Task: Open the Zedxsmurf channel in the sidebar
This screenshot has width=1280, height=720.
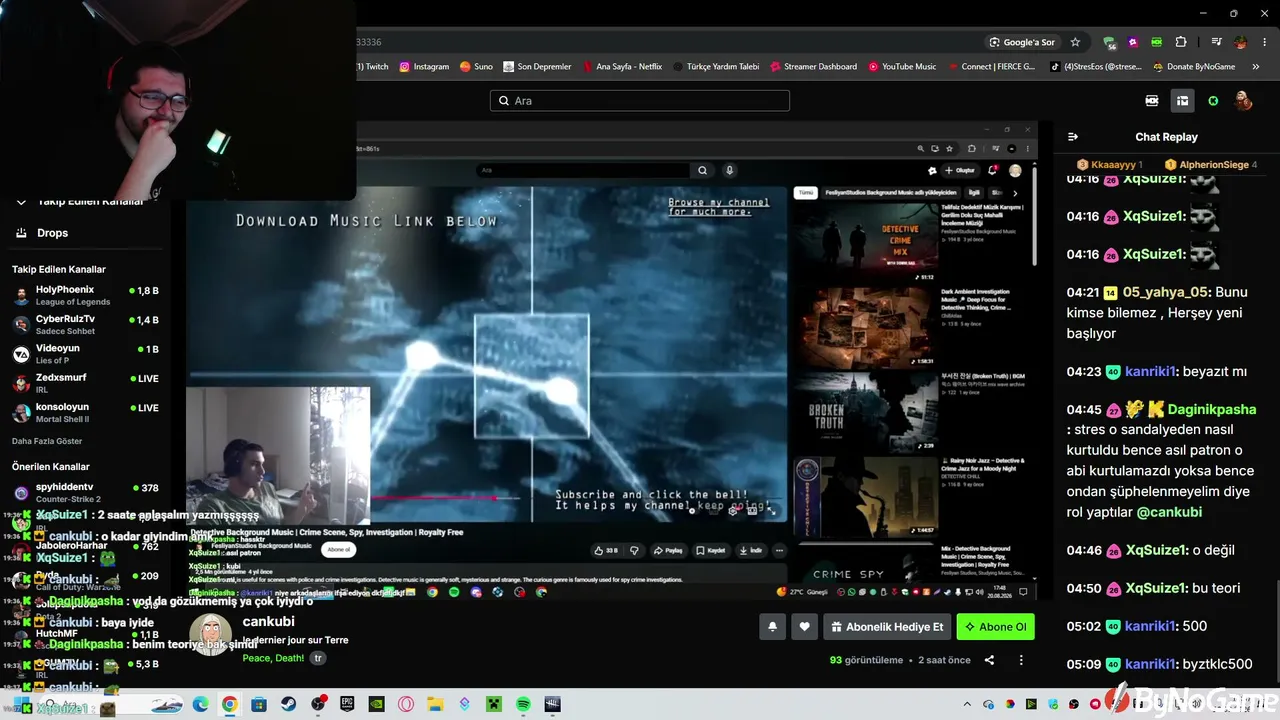Action: click(x=86, y=383)
